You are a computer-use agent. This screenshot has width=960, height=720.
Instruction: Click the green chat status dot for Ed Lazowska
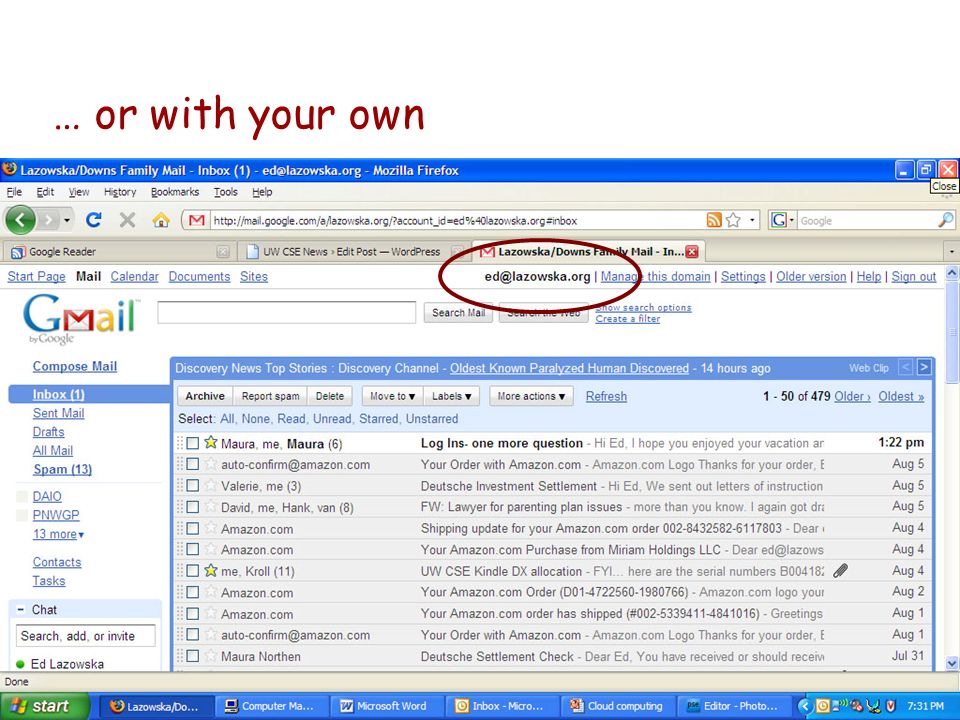click(x=20, y=664)
